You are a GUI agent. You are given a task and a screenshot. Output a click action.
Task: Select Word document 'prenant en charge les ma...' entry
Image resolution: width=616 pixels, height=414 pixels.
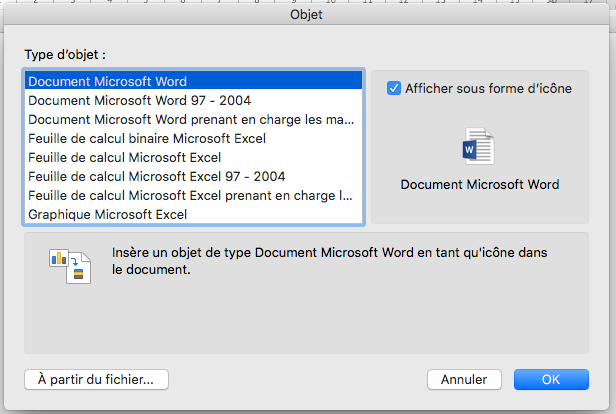193,119
